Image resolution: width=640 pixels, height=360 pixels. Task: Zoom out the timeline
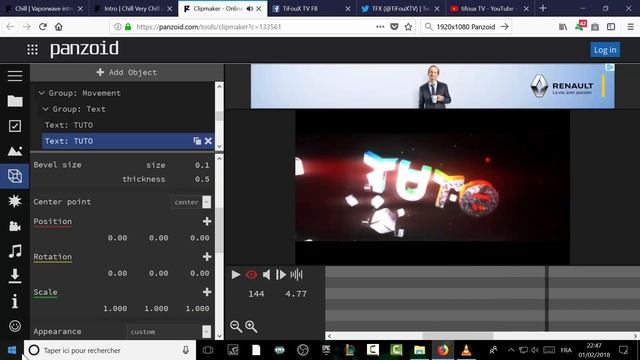pyautogui.click(x=236, y=326)
